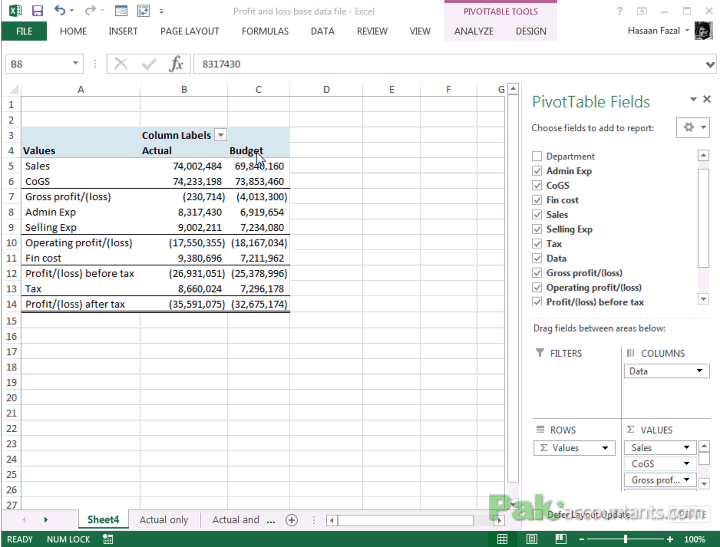The image size is (720, 547).
Task: Open the Column Labels filter dropdown
Action: [221, 135]
